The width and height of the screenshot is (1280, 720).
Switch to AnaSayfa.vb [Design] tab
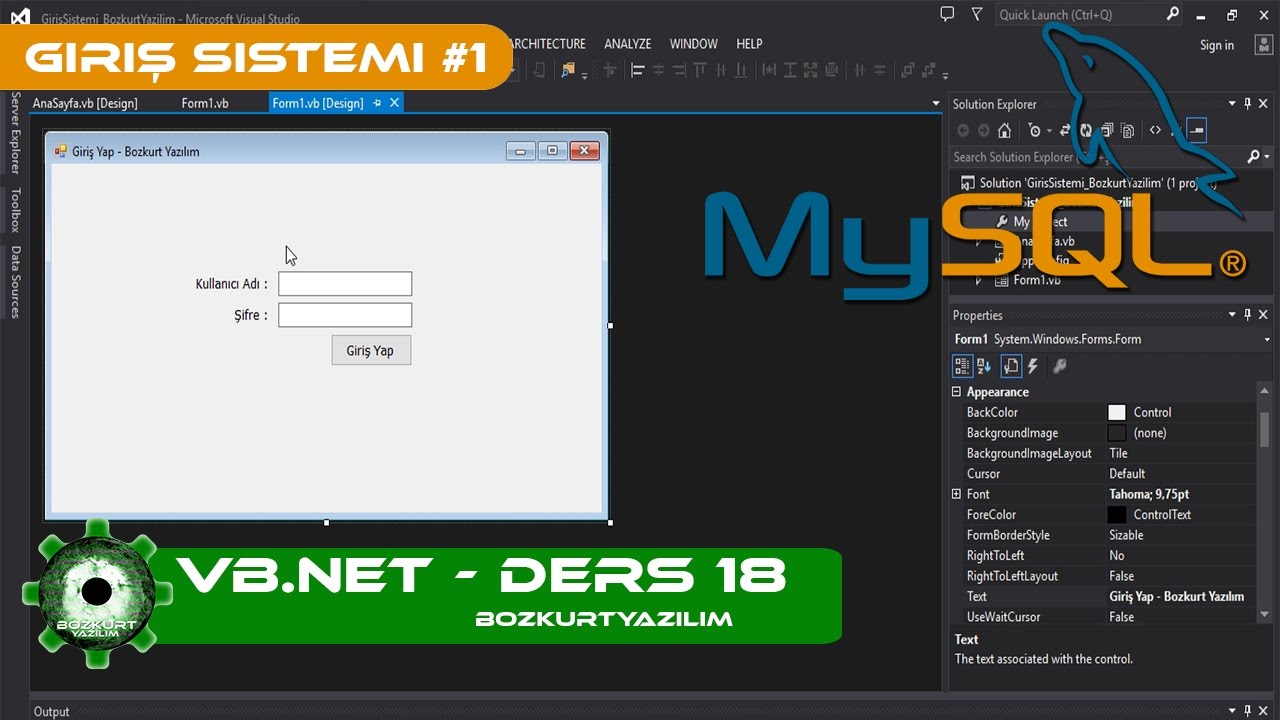(x=85, y=103)
